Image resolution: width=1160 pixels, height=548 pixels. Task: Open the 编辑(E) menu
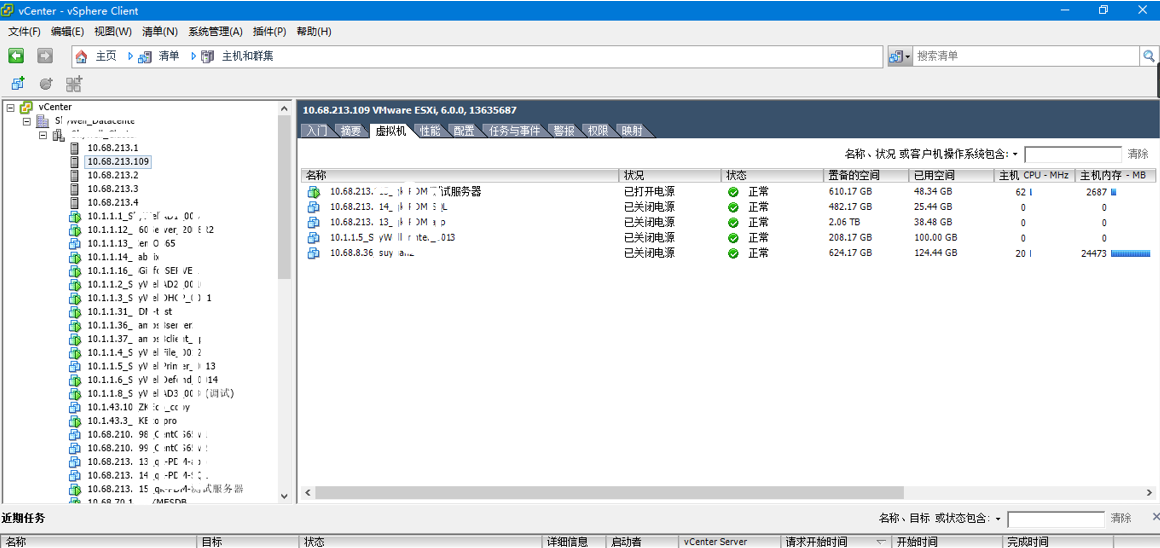click(x=67, y=32)
